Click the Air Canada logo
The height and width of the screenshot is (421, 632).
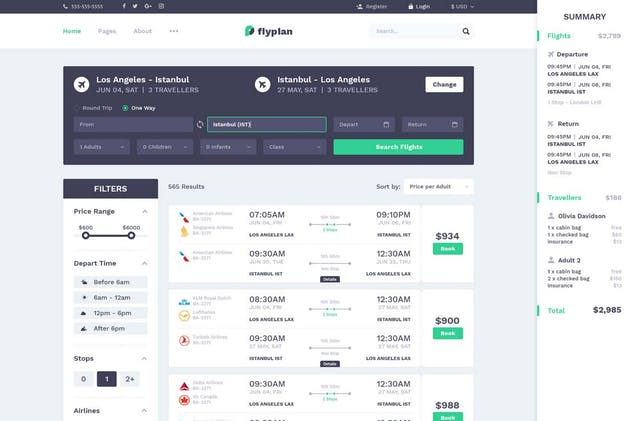tap(184, 400)
